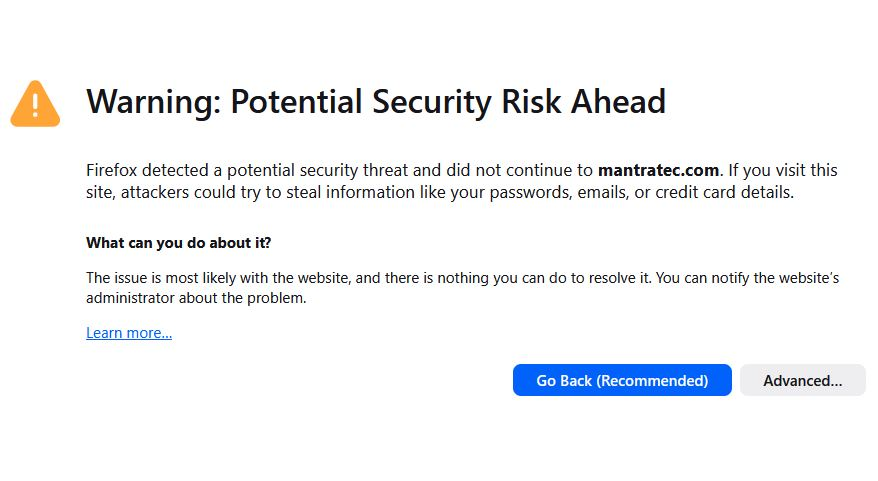Click the orange warning triangle icon
878x481 pixels.
[x=35, y=104]
